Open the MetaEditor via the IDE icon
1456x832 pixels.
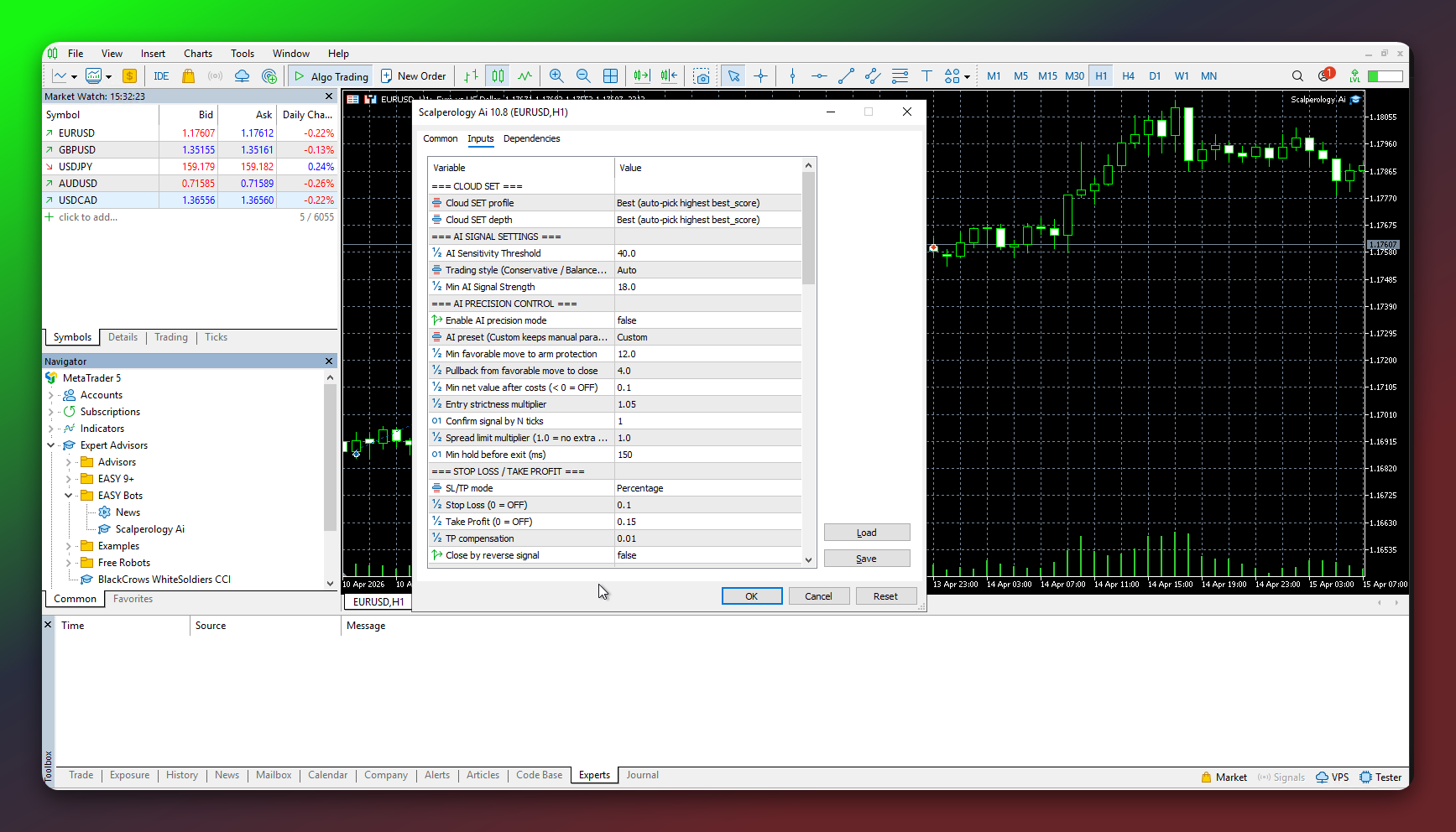(x=161, y=75)
